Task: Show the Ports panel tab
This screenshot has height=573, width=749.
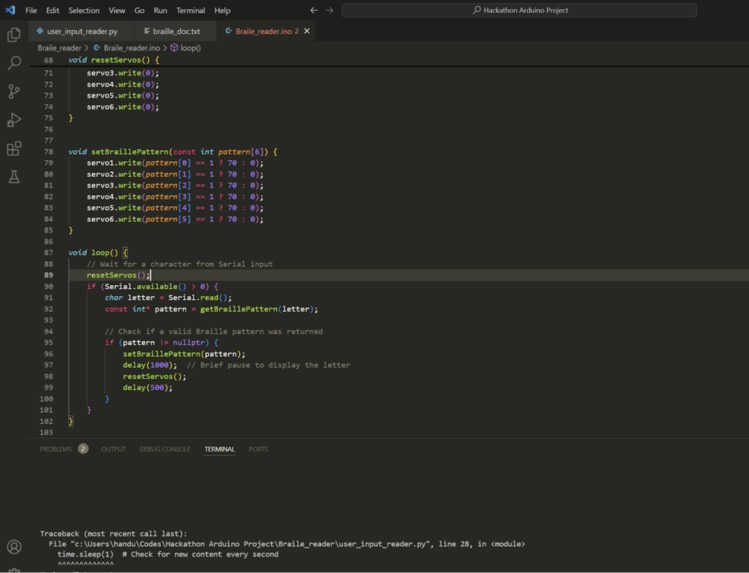Action: (258, 449)
